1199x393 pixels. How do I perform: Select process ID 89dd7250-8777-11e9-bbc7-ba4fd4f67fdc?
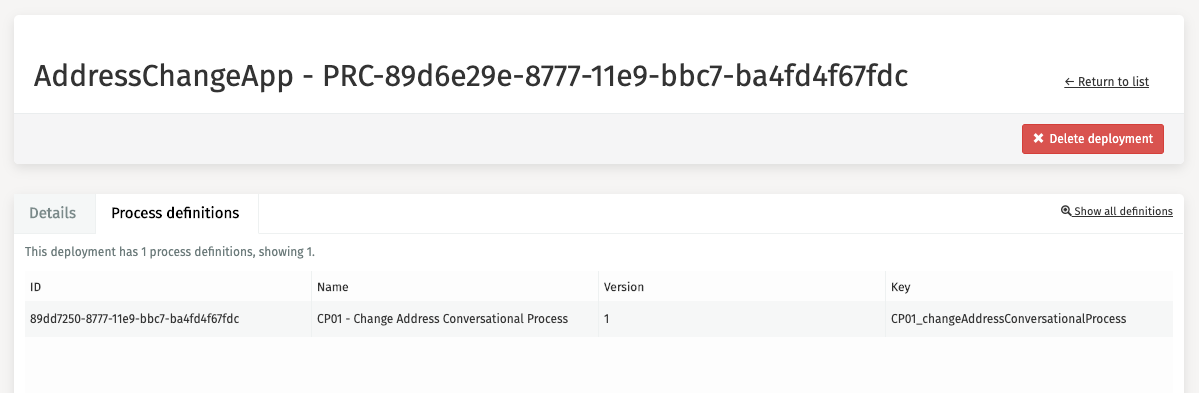(x=135, y=319)
